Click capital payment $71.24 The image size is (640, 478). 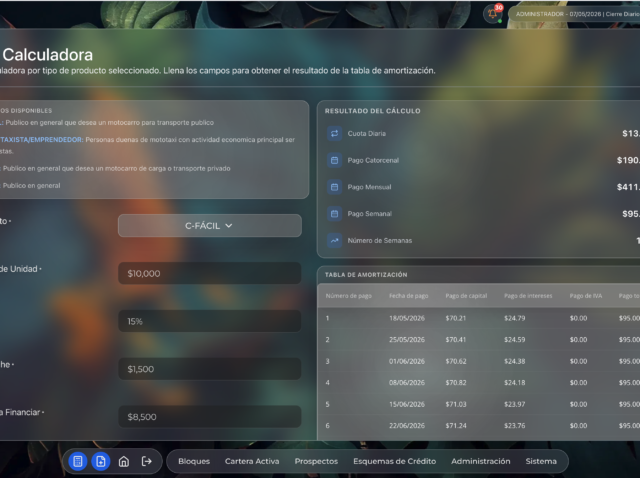456,426
